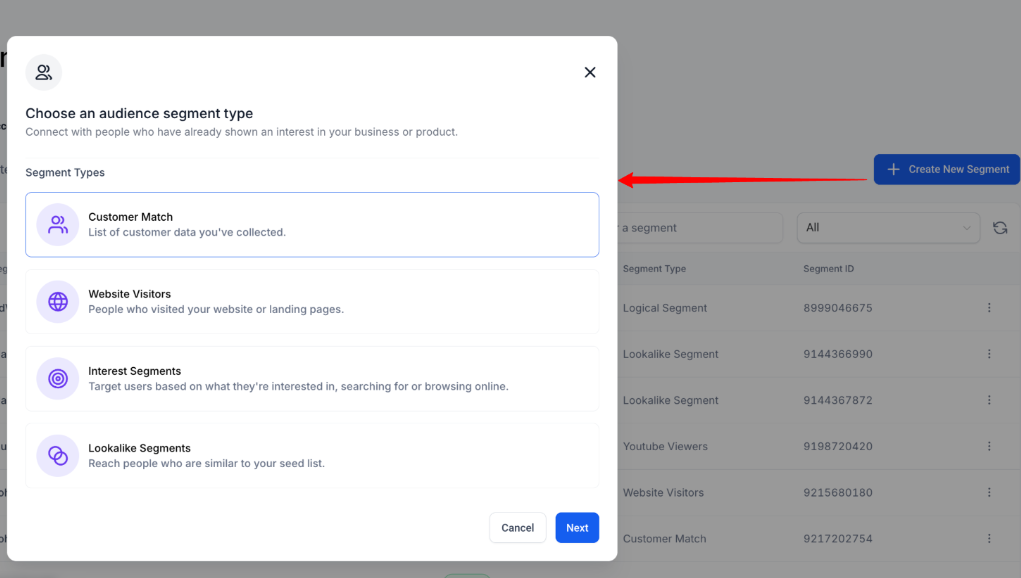
Task: Close the segment type dialog
Action: (x=590, y=72)
